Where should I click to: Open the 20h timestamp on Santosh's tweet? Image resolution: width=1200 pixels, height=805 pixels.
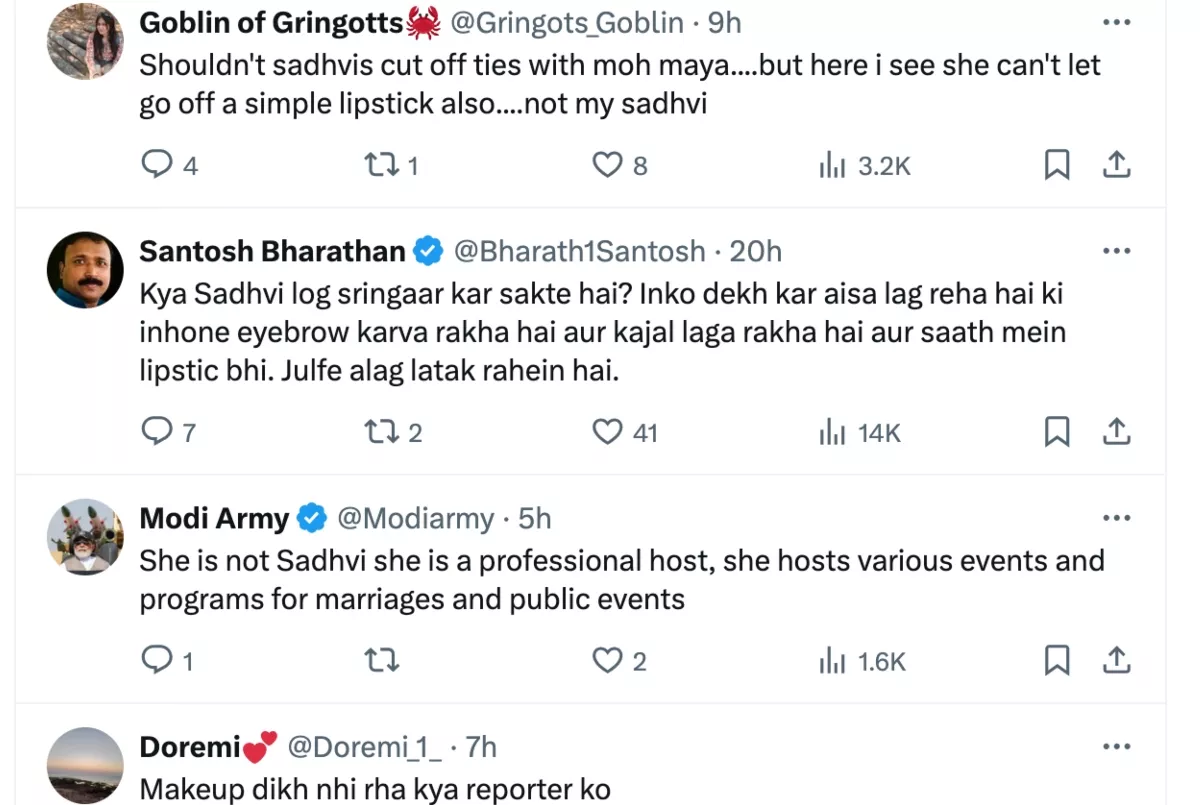click(756, 250)
